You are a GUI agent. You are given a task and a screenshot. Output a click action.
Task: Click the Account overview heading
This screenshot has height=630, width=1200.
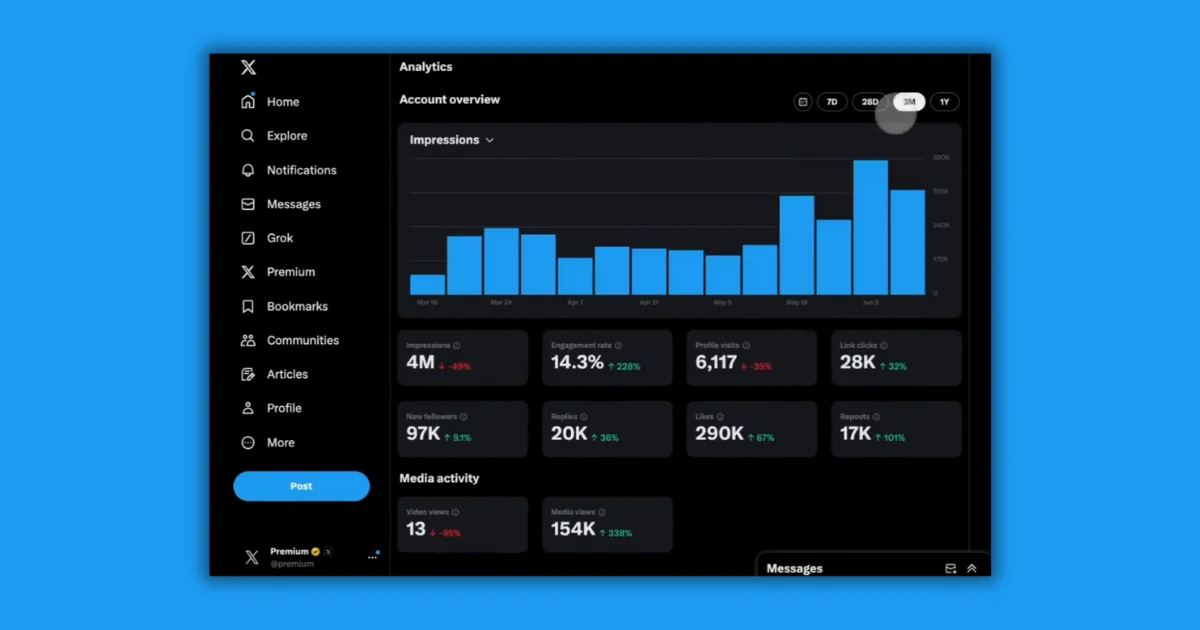click(449, 100)
